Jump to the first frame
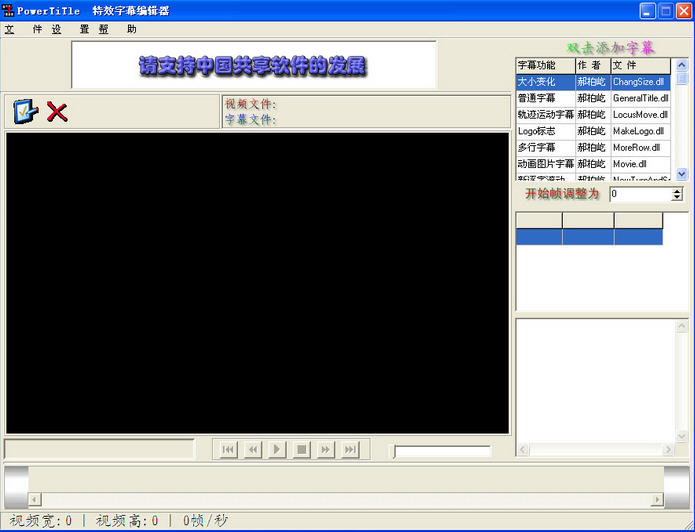The width and height of the screenshot is (695, 532). pos(228,450)
